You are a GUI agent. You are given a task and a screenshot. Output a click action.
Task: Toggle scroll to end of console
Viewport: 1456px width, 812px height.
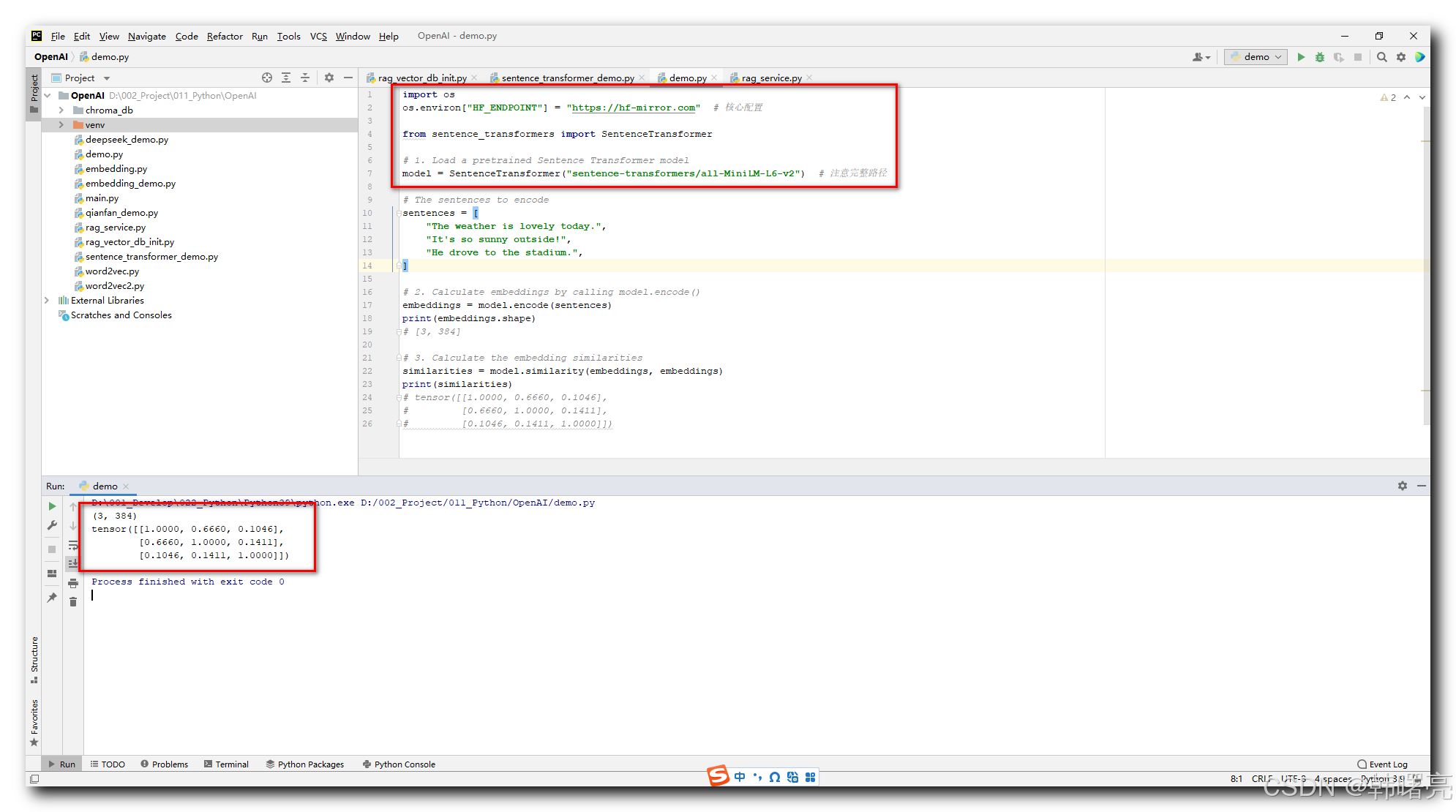[x=73, y=563]
